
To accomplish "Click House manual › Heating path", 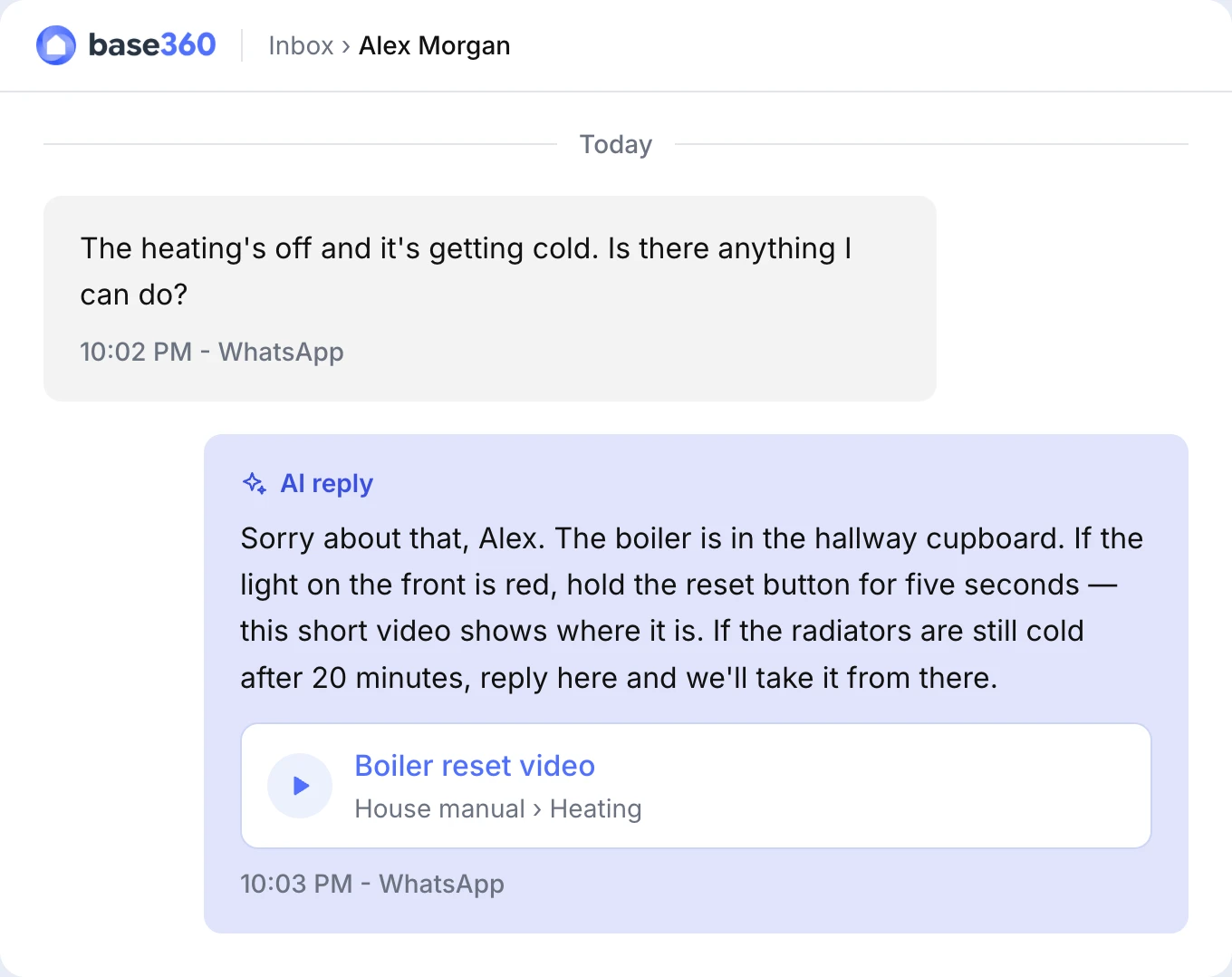I will pyautogui.click(x=498, y=808).
